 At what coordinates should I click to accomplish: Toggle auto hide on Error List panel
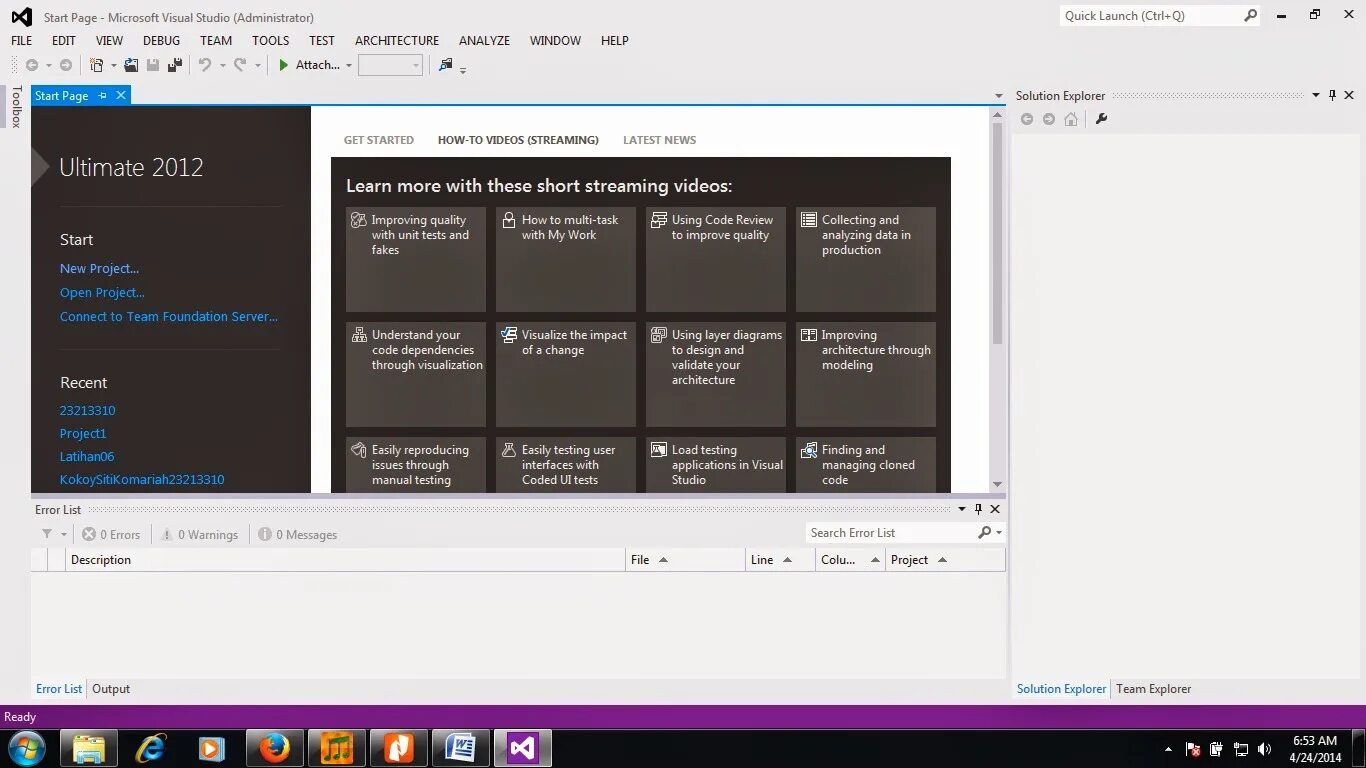(x=979, y=509)
